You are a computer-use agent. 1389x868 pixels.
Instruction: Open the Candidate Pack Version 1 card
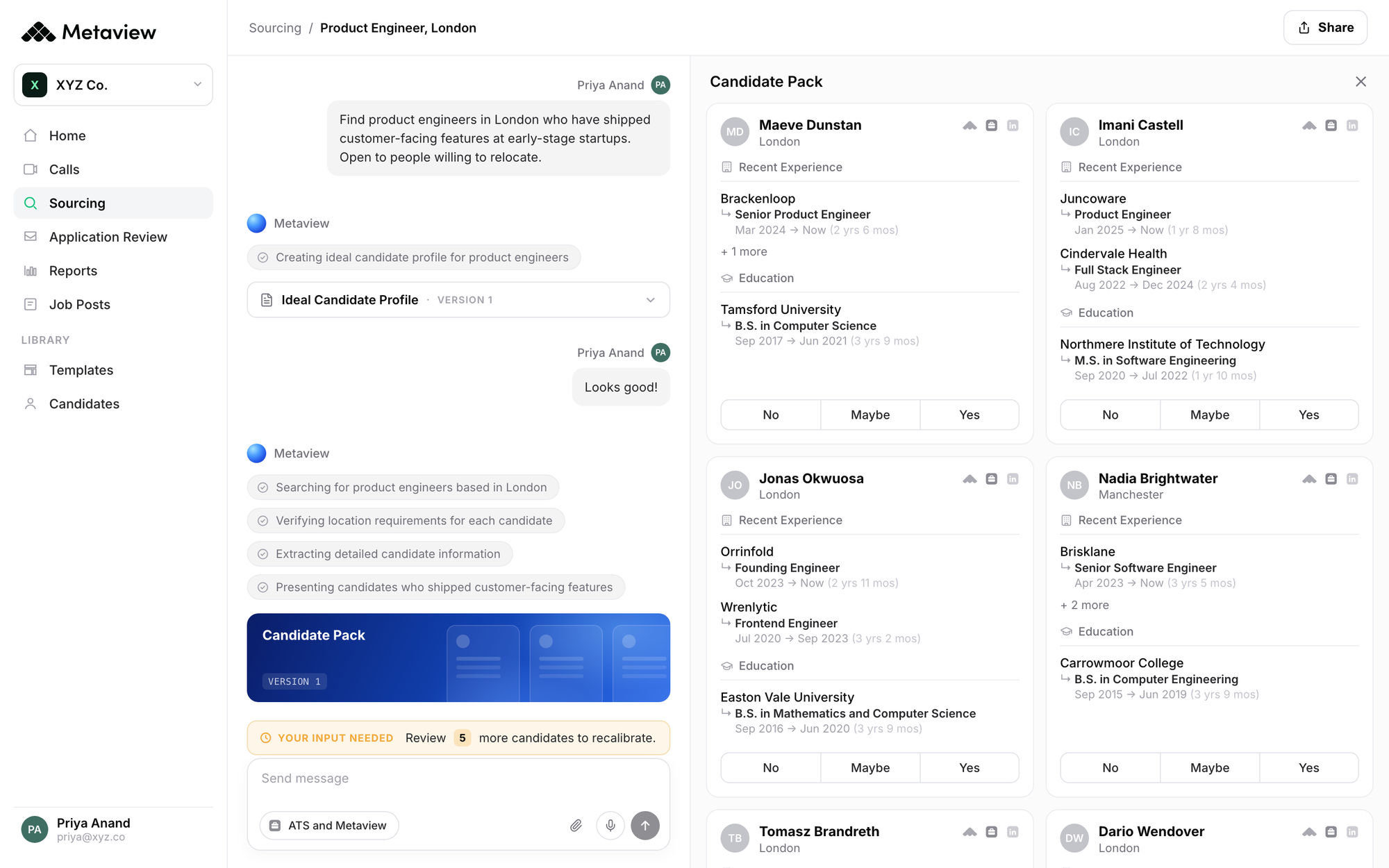458,658
